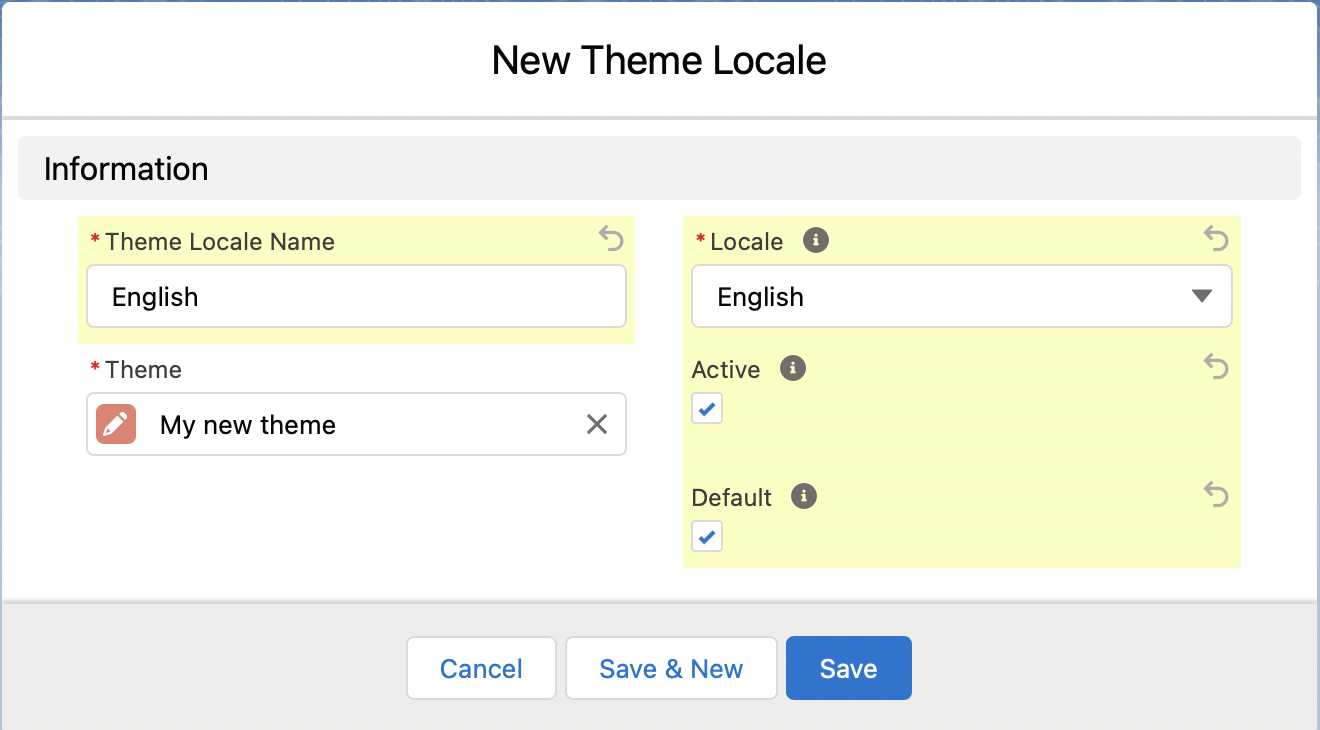Screen dimensions: 1320x730
Task: Clear 'My new theme' selection with X
Action: pos(596,424)
